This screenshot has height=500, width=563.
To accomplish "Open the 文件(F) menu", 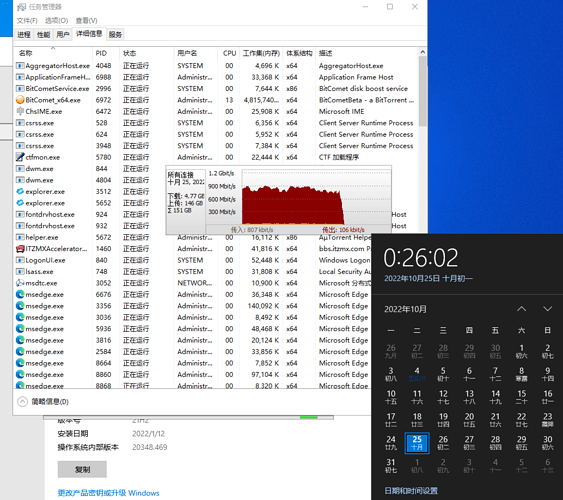I will [27, 20].
